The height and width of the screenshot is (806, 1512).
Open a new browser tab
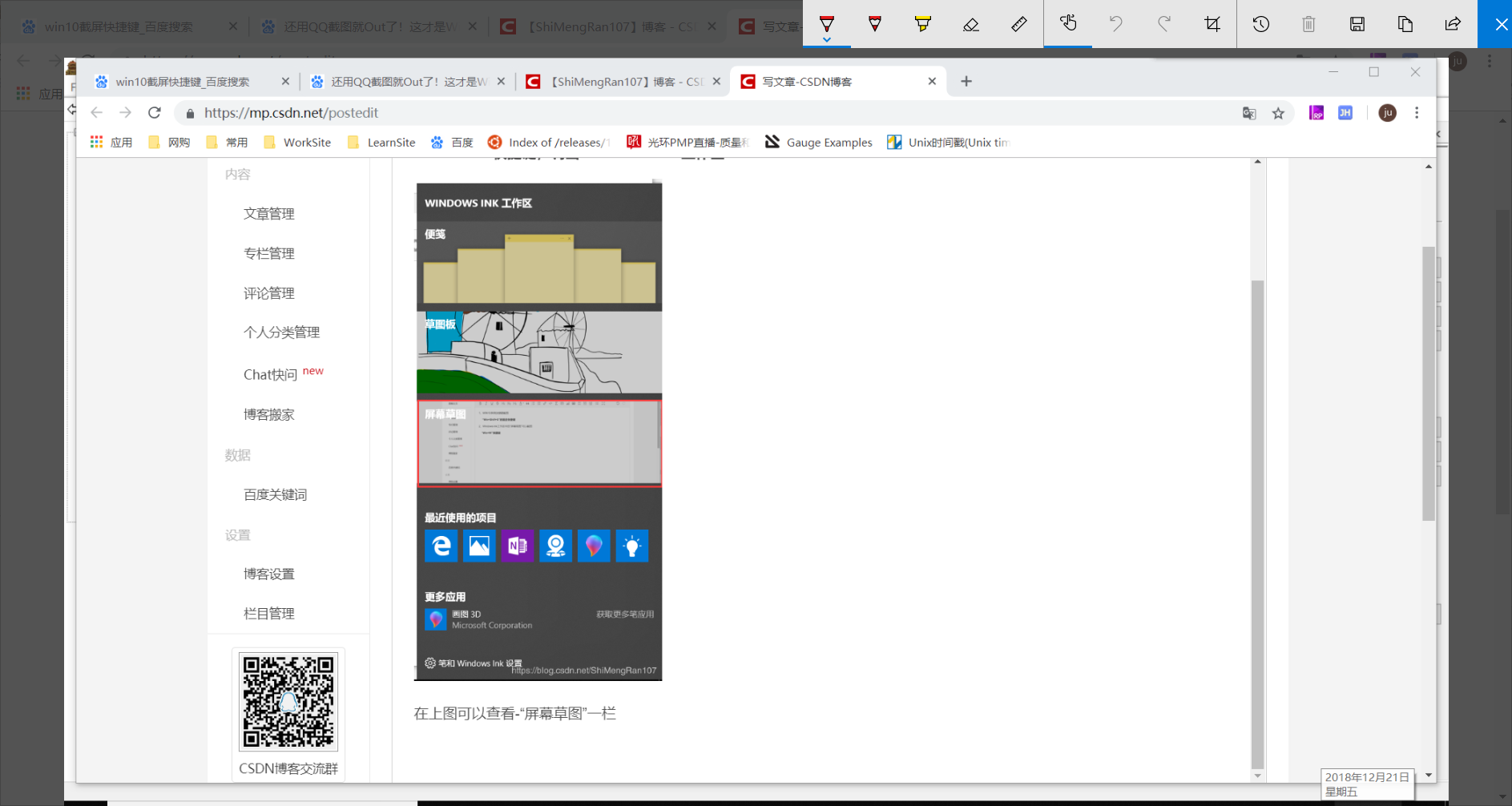pos(966,81)
